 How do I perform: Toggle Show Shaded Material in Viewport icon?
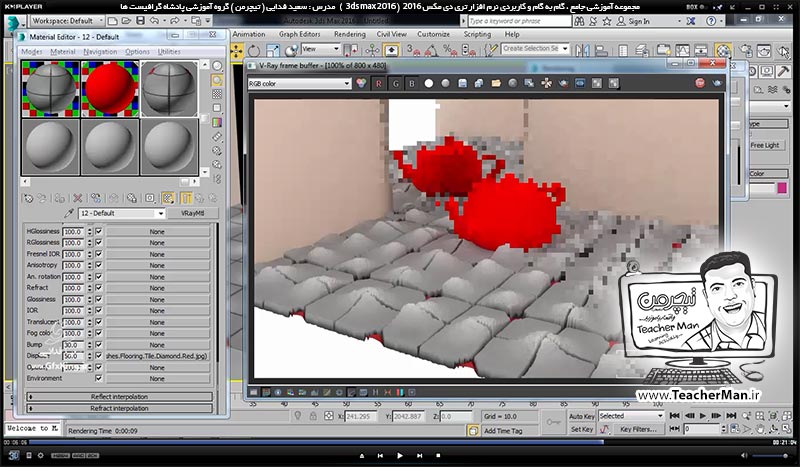[168, 198]
